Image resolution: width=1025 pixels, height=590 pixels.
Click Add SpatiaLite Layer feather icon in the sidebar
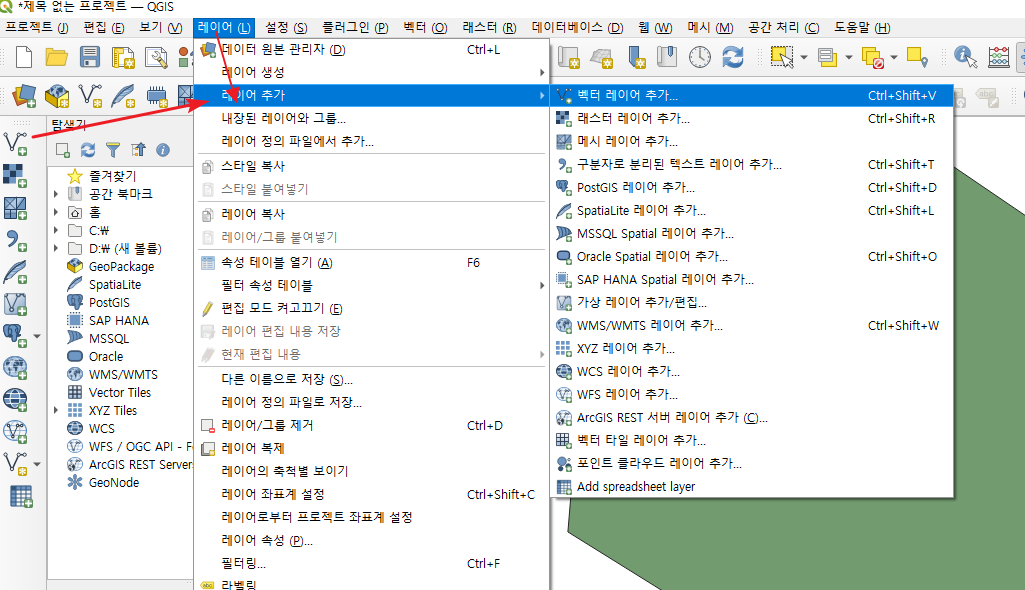click(15, 272)
